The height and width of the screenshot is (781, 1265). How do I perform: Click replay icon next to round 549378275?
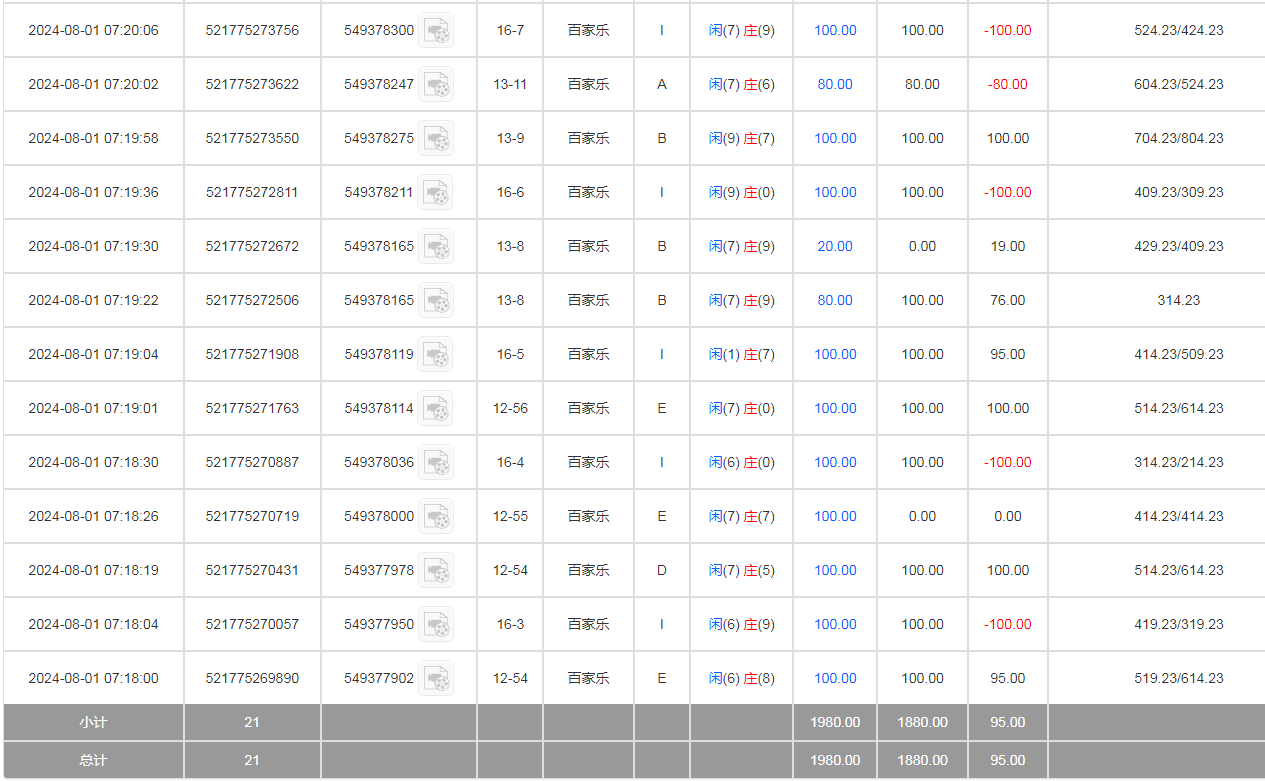point(436,139)
